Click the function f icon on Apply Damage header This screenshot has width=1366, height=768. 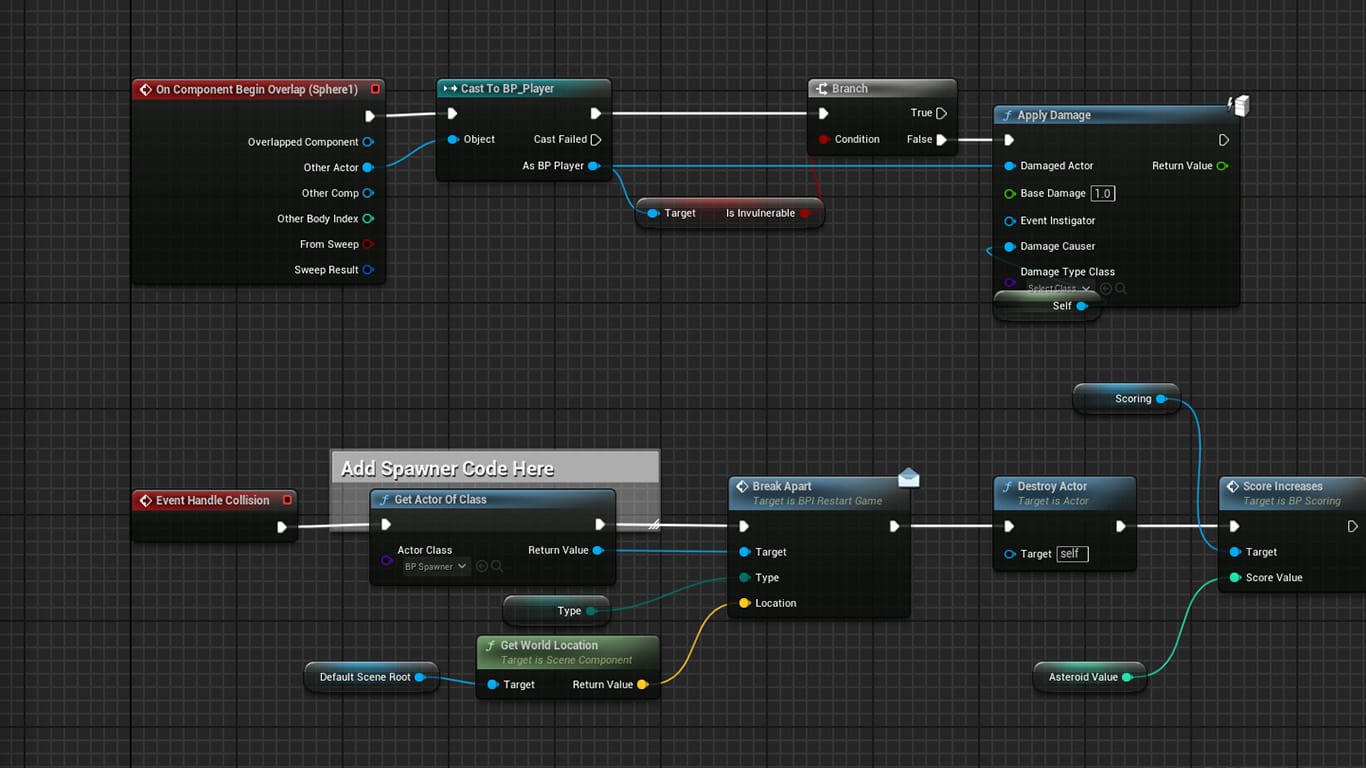pyautogui.click(x=1005, y=115)
